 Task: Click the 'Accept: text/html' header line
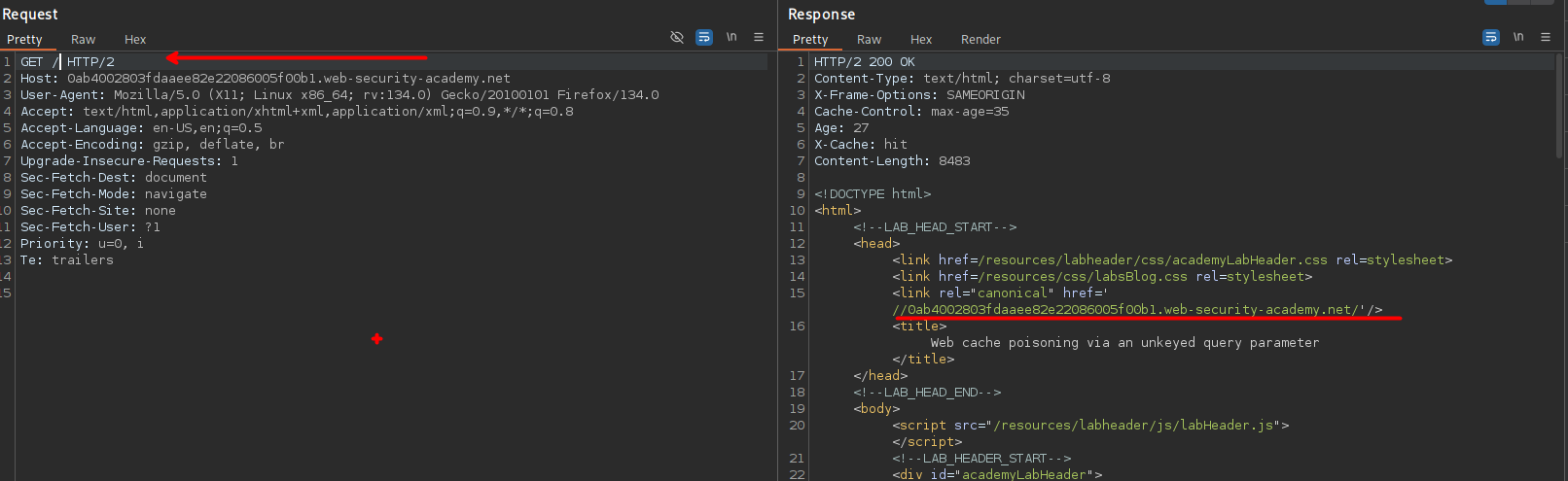pyautogui.click(x=297, y=111)
